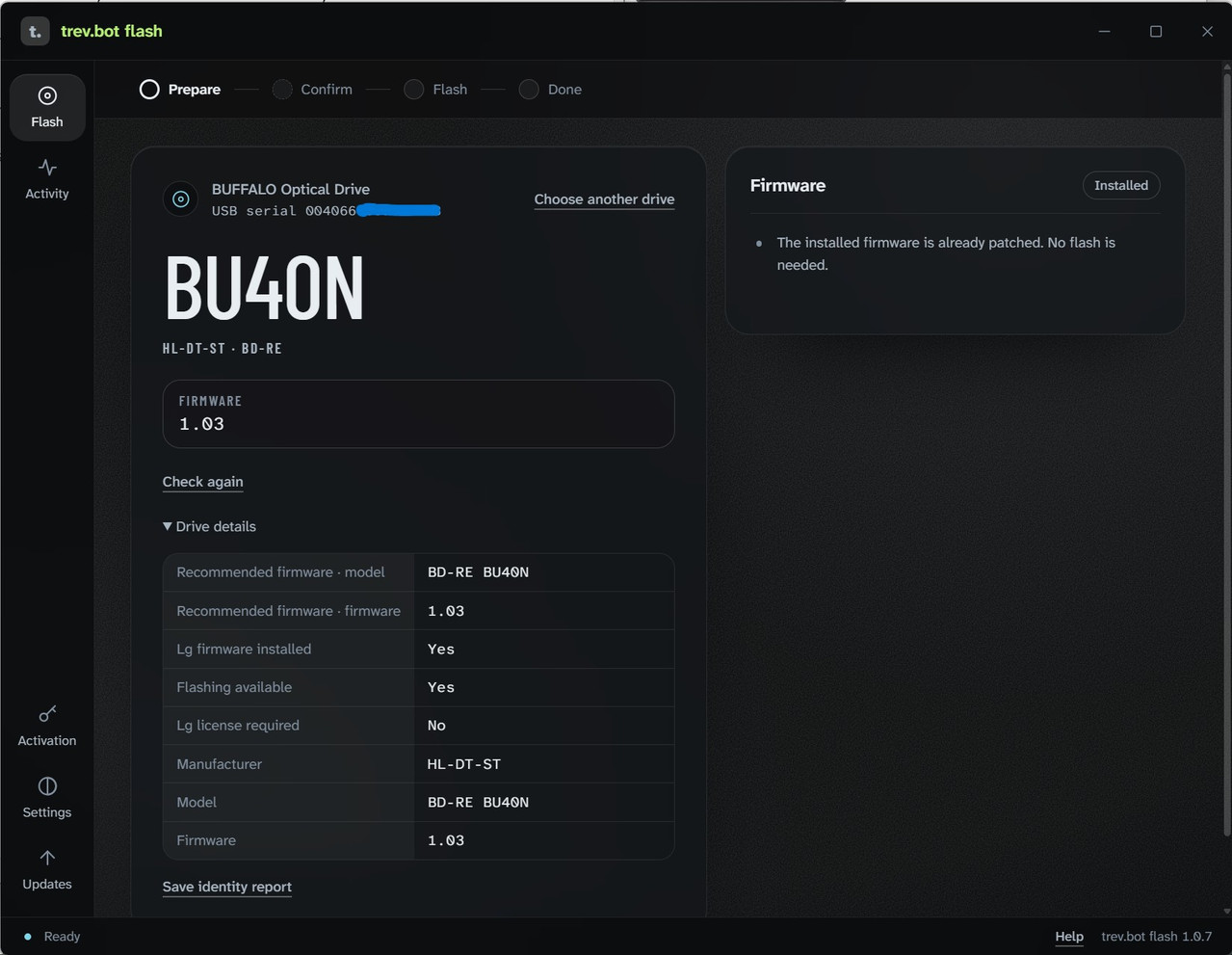Screen dimensions: 1232x955
Task: Open the Flash section in sidebar
Action: [x=47, y=107]
